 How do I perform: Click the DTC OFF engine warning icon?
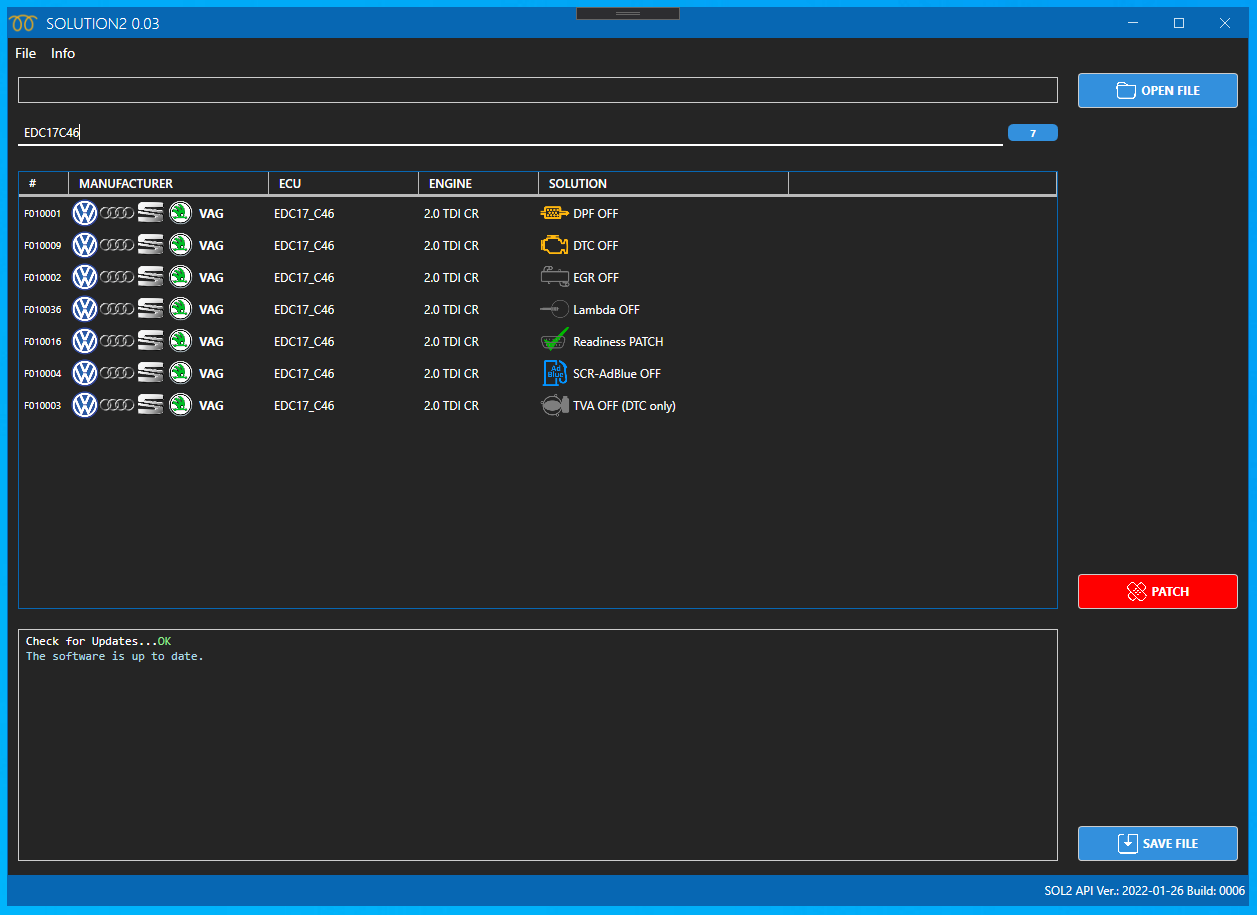[x=554, y=245]
